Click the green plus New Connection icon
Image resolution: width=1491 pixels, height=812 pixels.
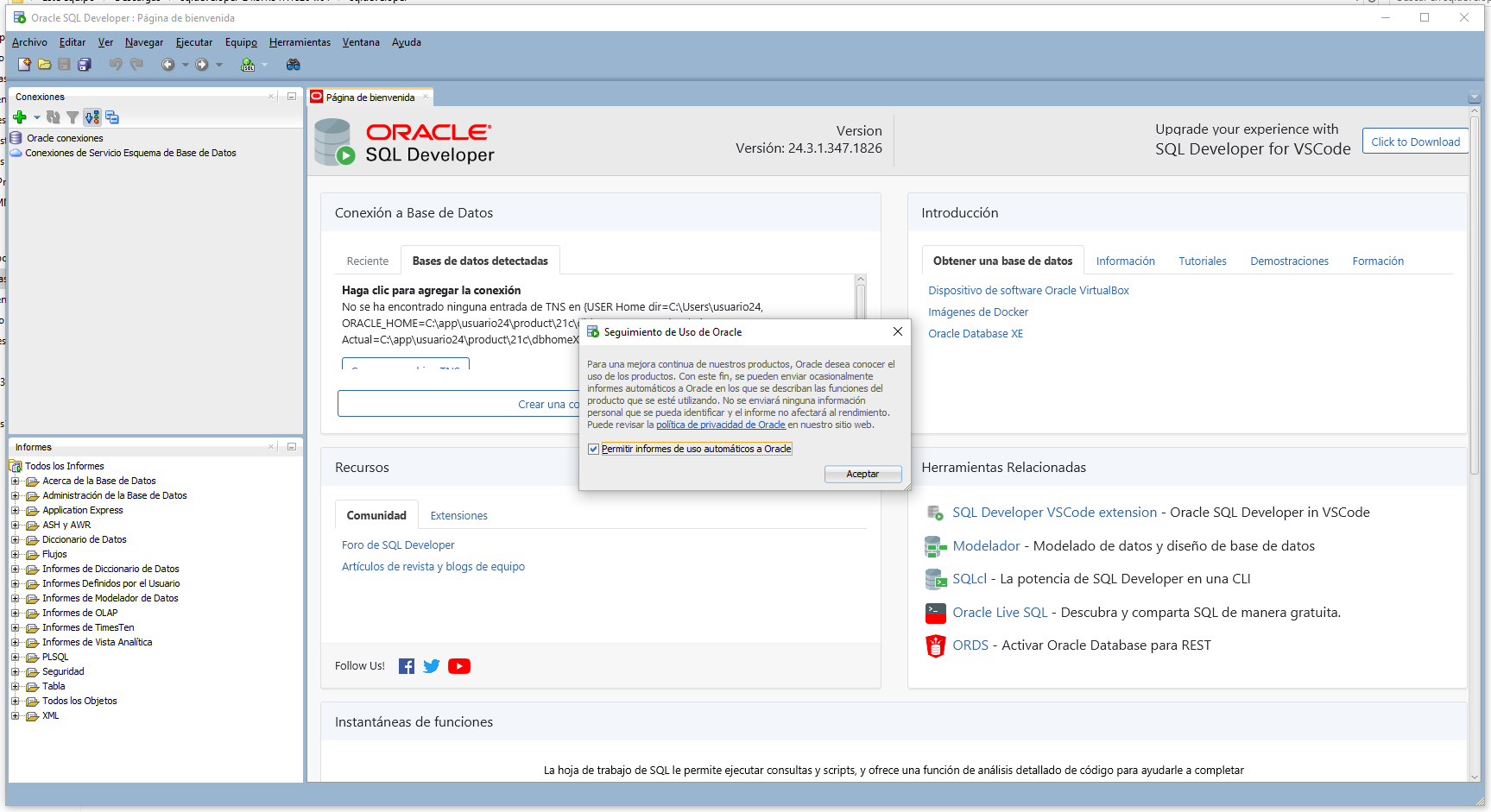(x=20, y=117)
